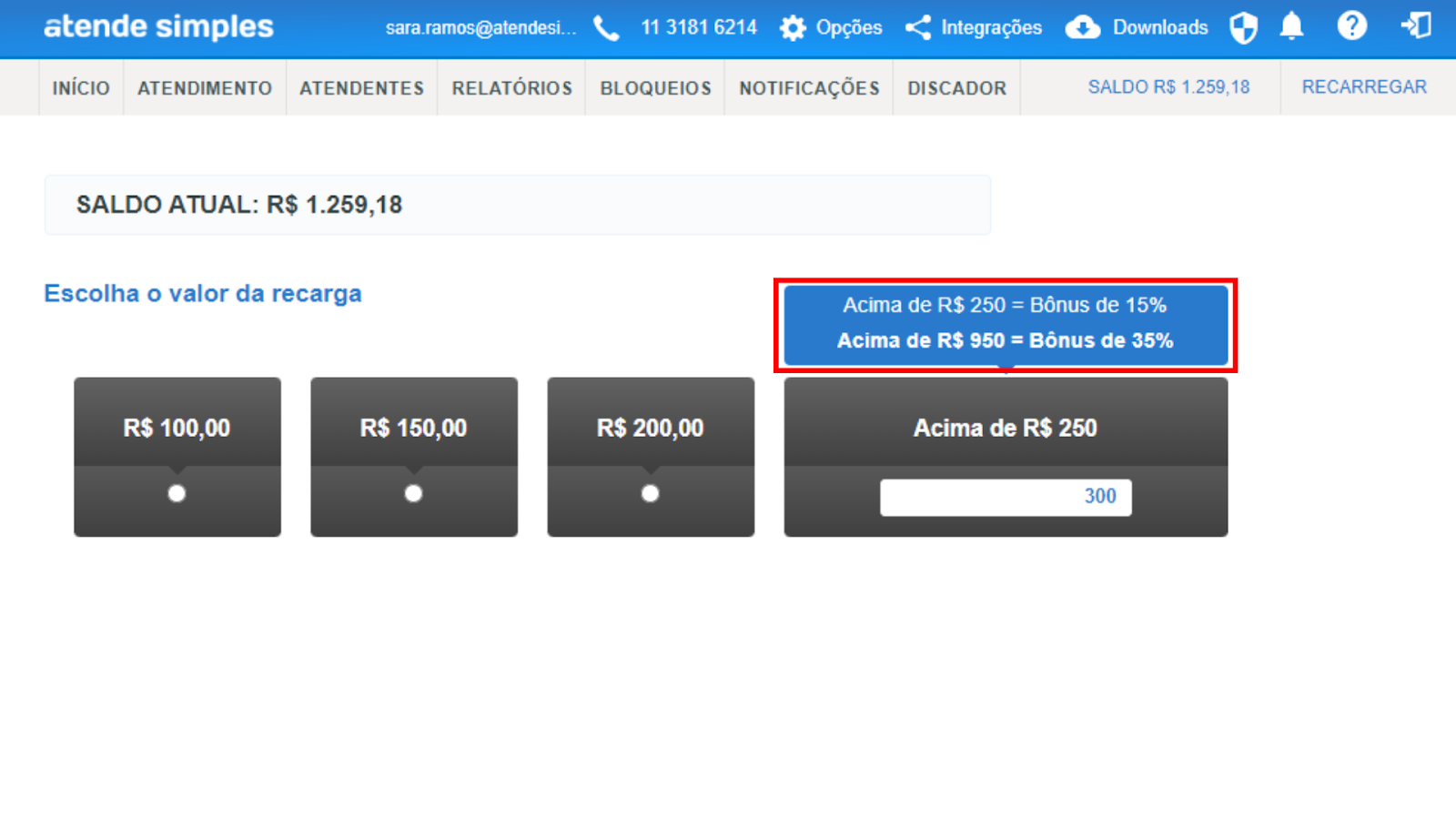1456x819 pixels.
Task: Click the RECARREGAR link
Action: tap(1364, 87)
